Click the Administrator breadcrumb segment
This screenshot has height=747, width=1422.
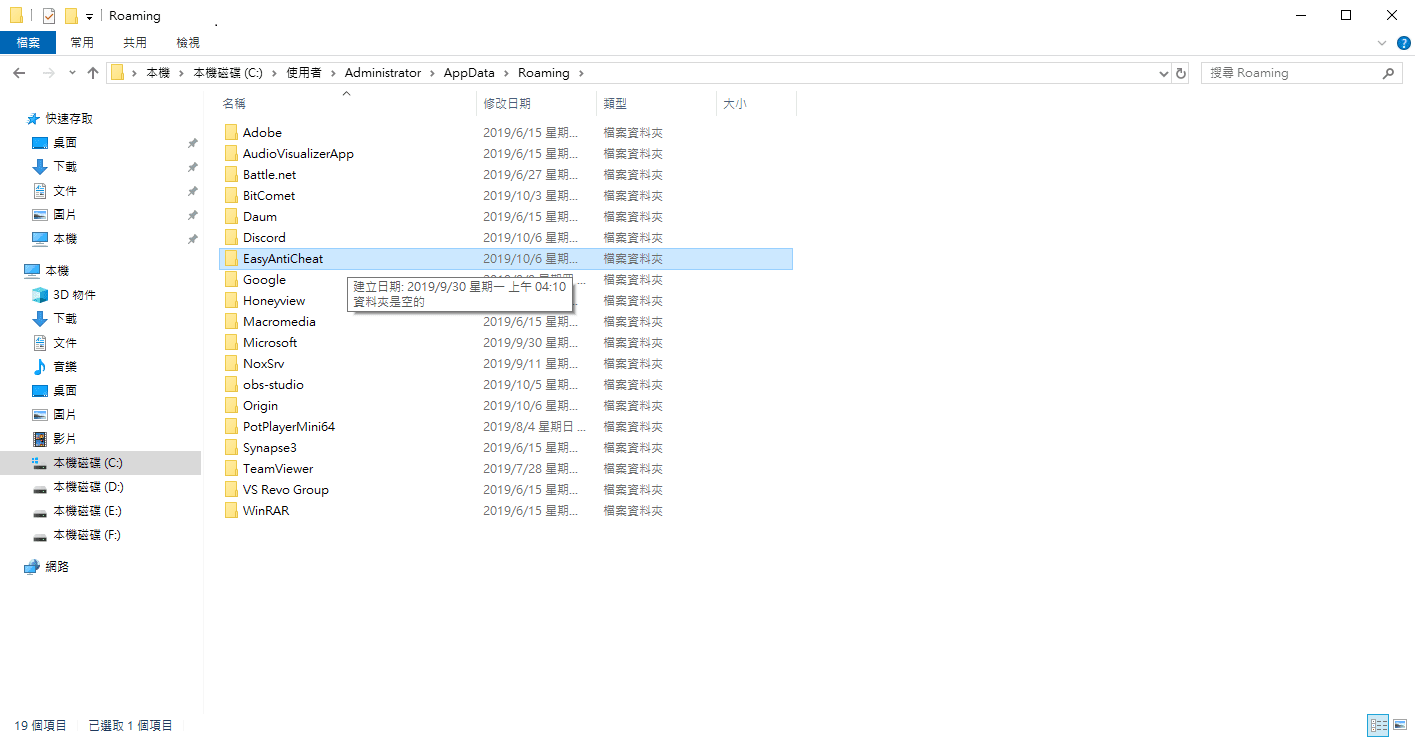(x=383, y=73)
